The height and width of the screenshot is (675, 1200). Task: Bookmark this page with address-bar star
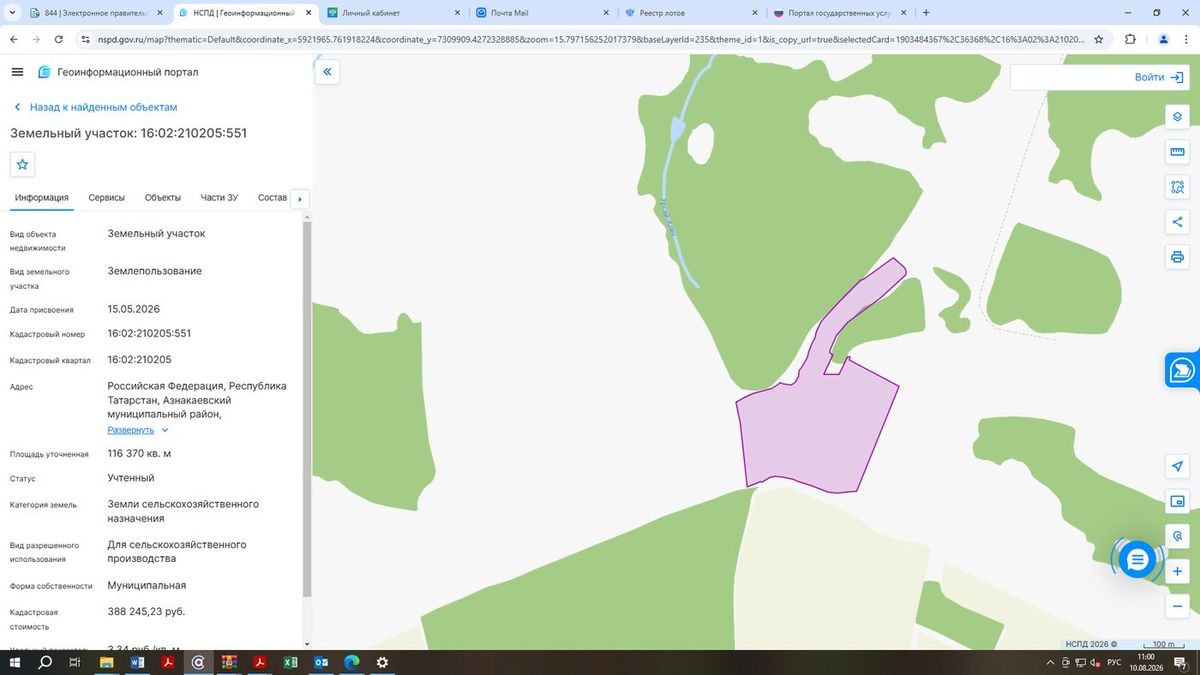click(1098, 39)
